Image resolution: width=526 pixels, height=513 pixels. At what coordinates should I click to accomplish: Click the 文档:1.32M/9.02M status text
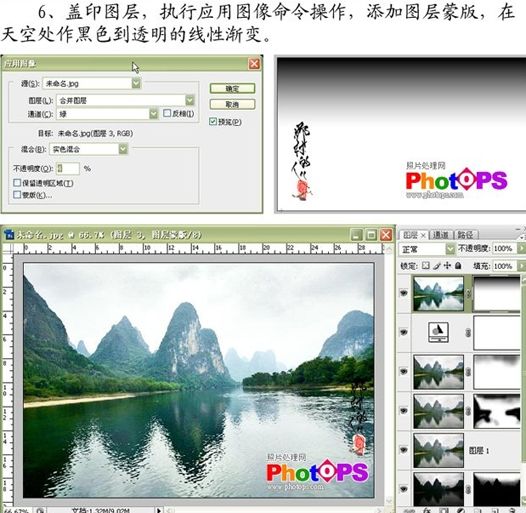100,510
